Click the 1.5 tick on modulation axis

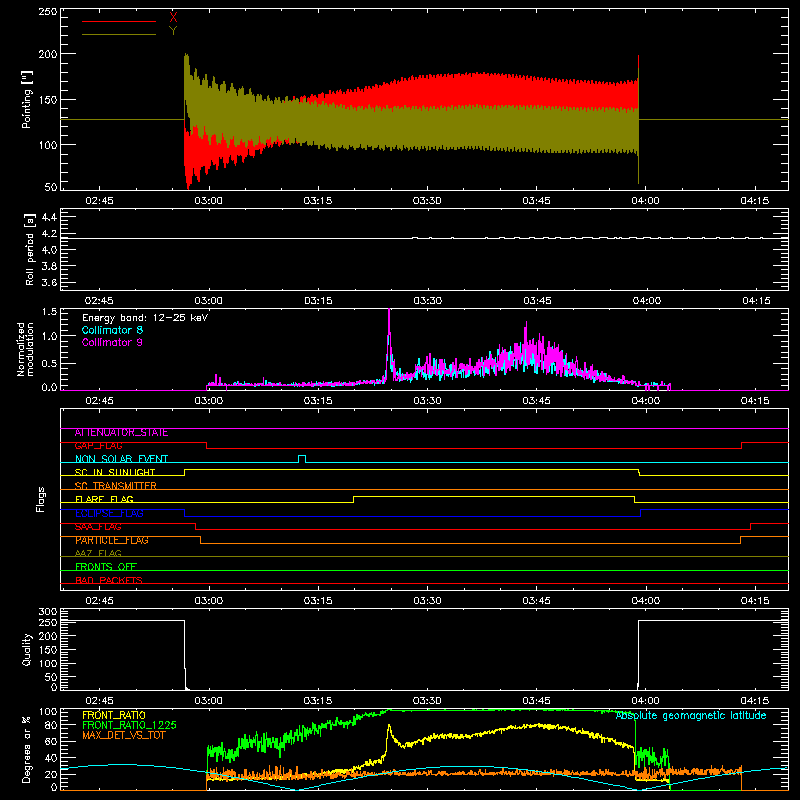(49, 312)
